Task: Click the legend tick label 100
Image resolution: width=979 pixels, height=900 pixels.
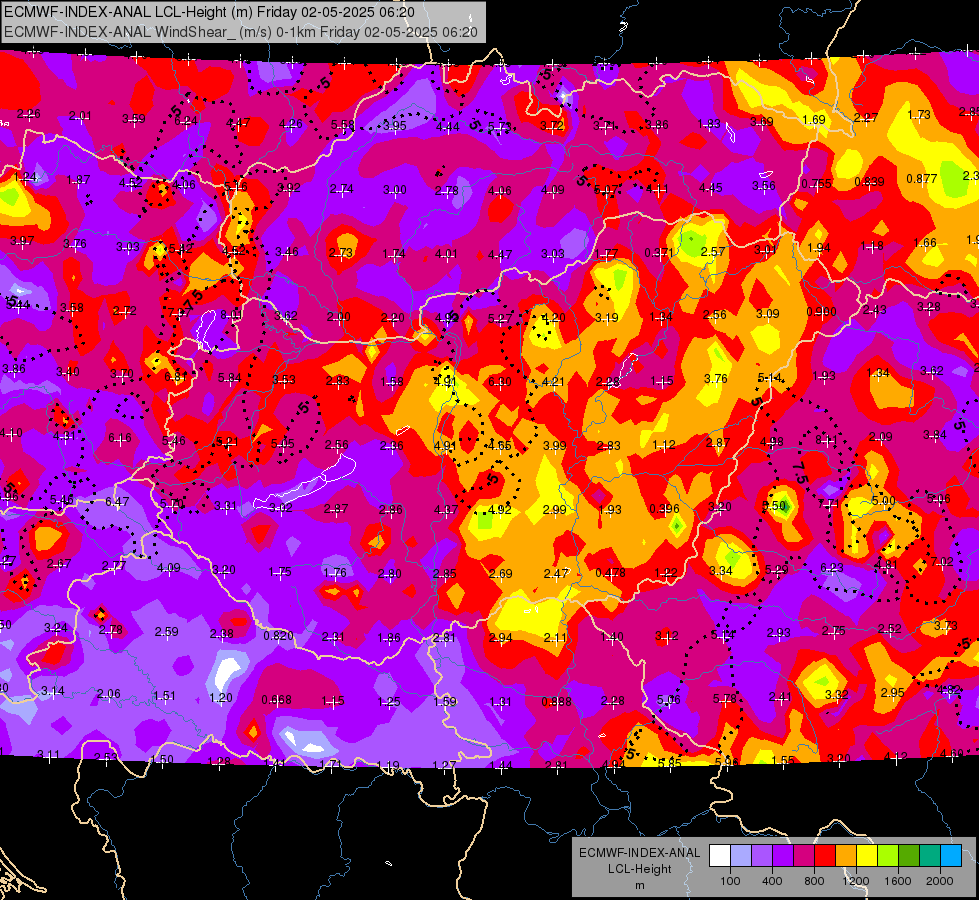Action: click(730, 881)
